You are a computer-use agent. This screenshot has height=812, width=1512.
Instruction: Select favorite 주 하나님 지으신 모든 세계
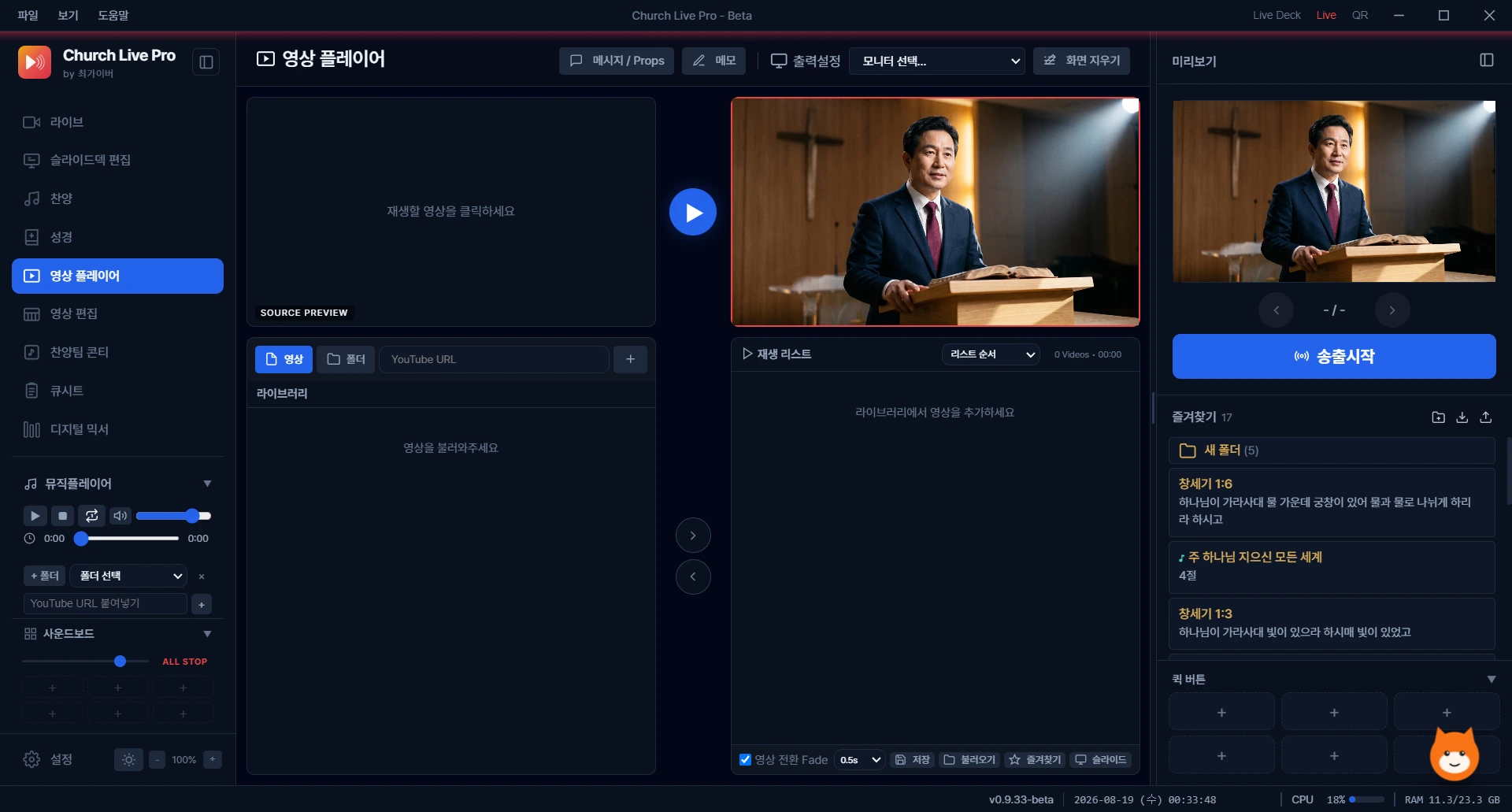click(x=1332, y=567)
